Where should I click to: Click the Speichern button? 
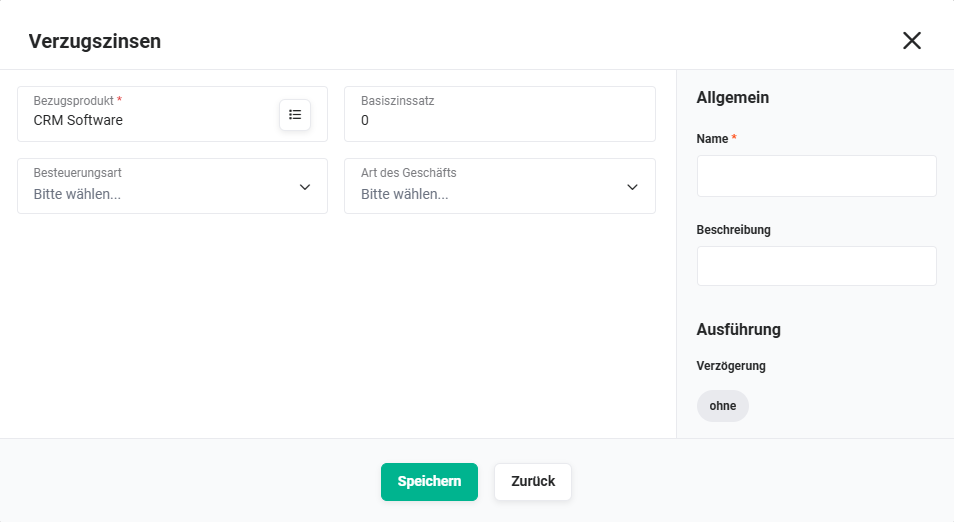tap(430, 482)
